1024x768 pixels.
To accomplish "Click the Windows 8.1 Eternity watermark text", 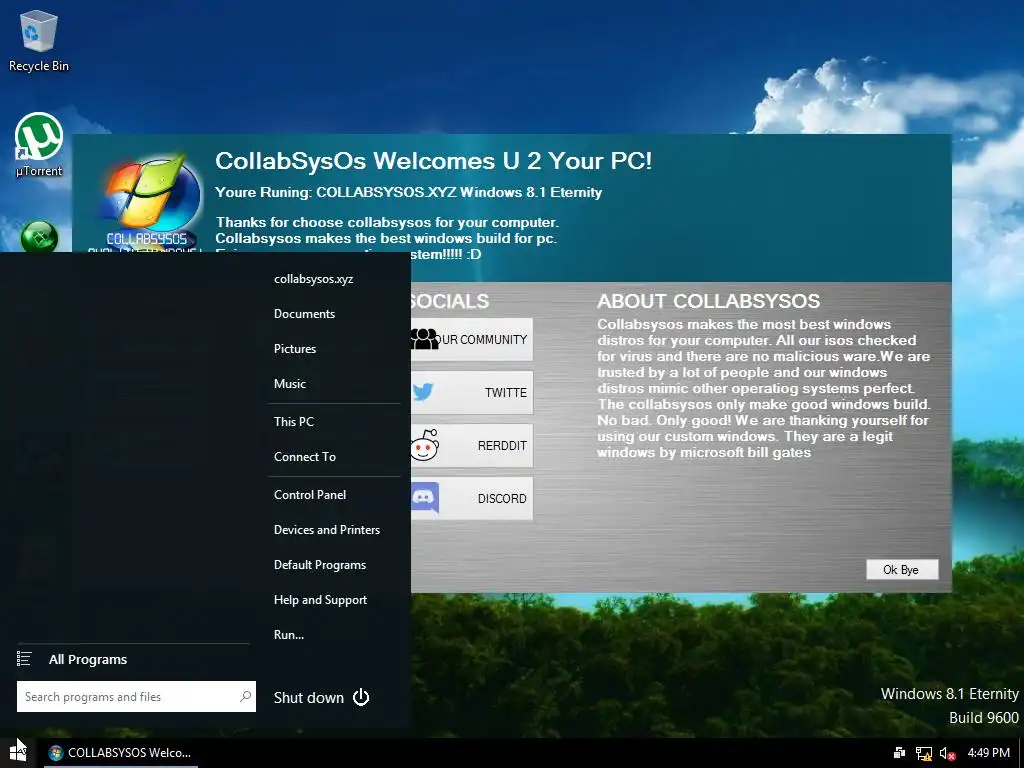I will click(x=950, y=694).
